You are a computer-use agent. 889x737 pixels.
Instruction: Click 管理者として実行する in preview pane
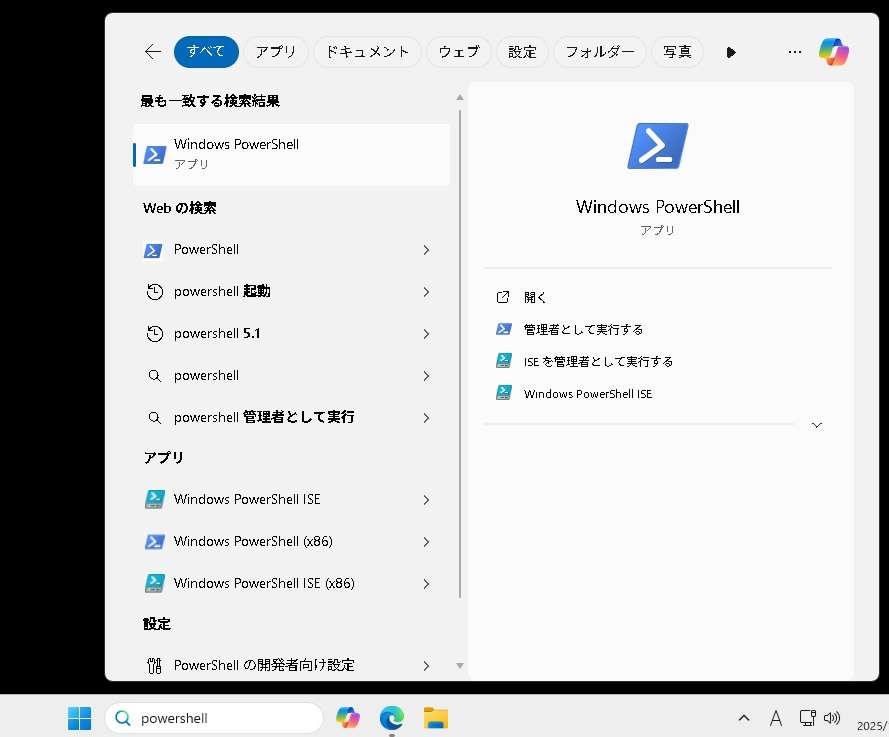pyautogui.click(x=583, y=329)
